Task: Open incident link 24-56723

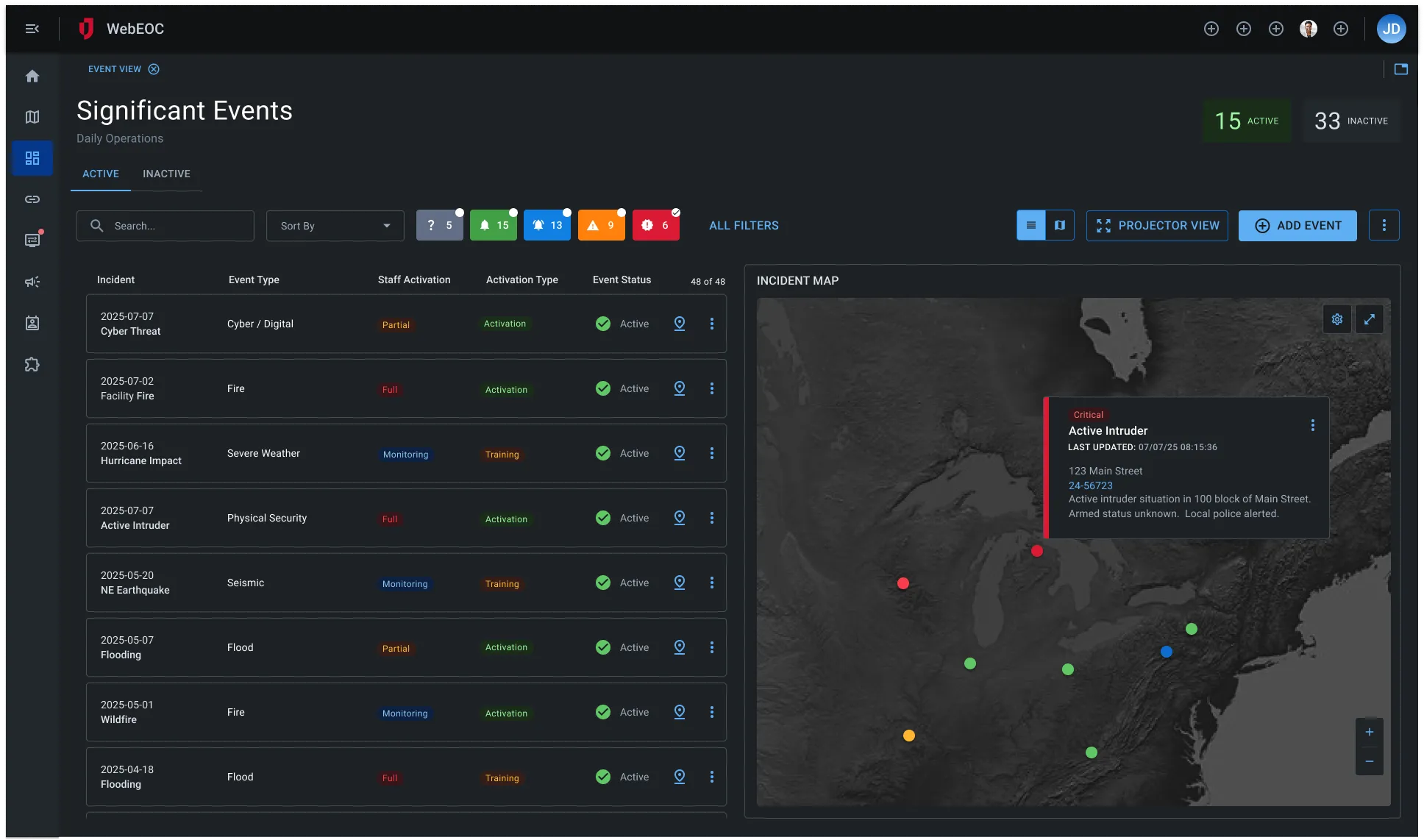Action: tap(1090, 485)
